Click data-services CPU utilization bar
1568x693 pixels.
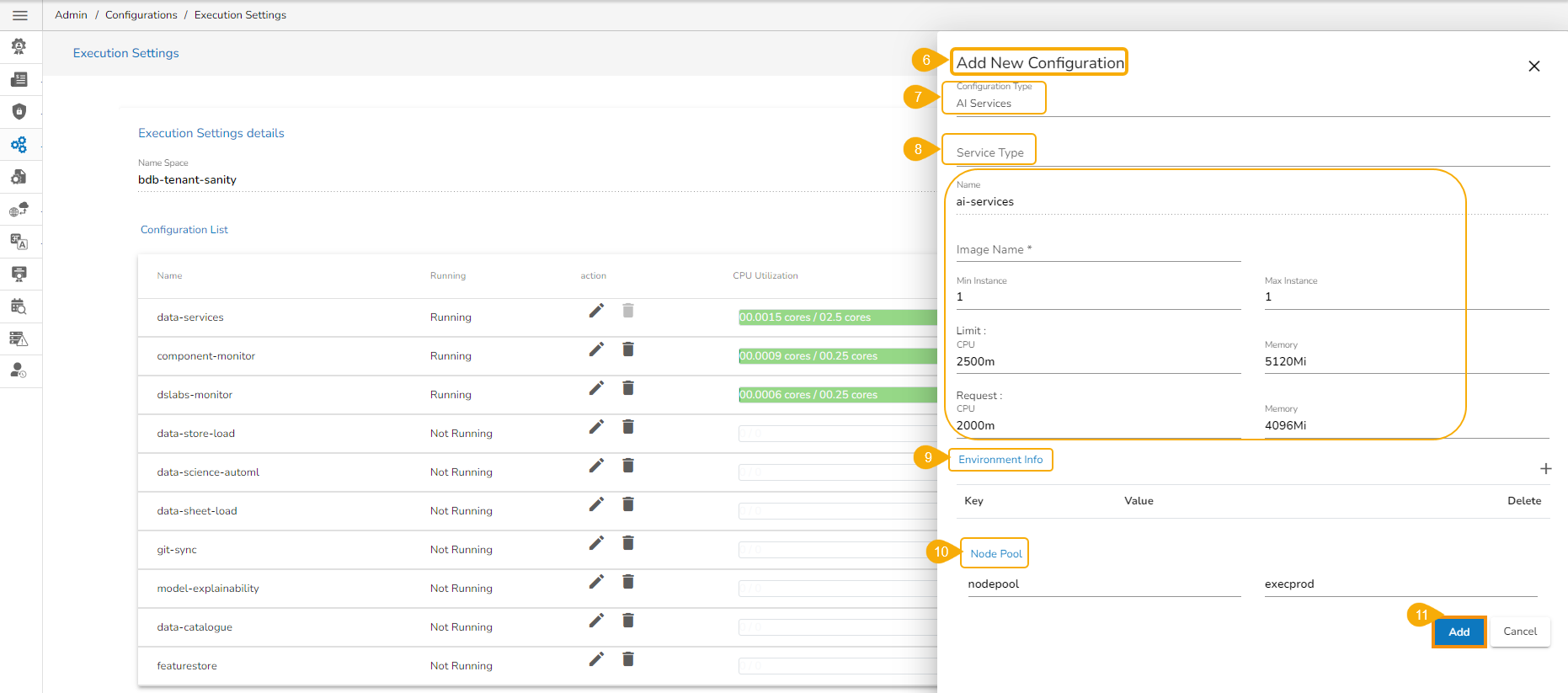point(837,317)
